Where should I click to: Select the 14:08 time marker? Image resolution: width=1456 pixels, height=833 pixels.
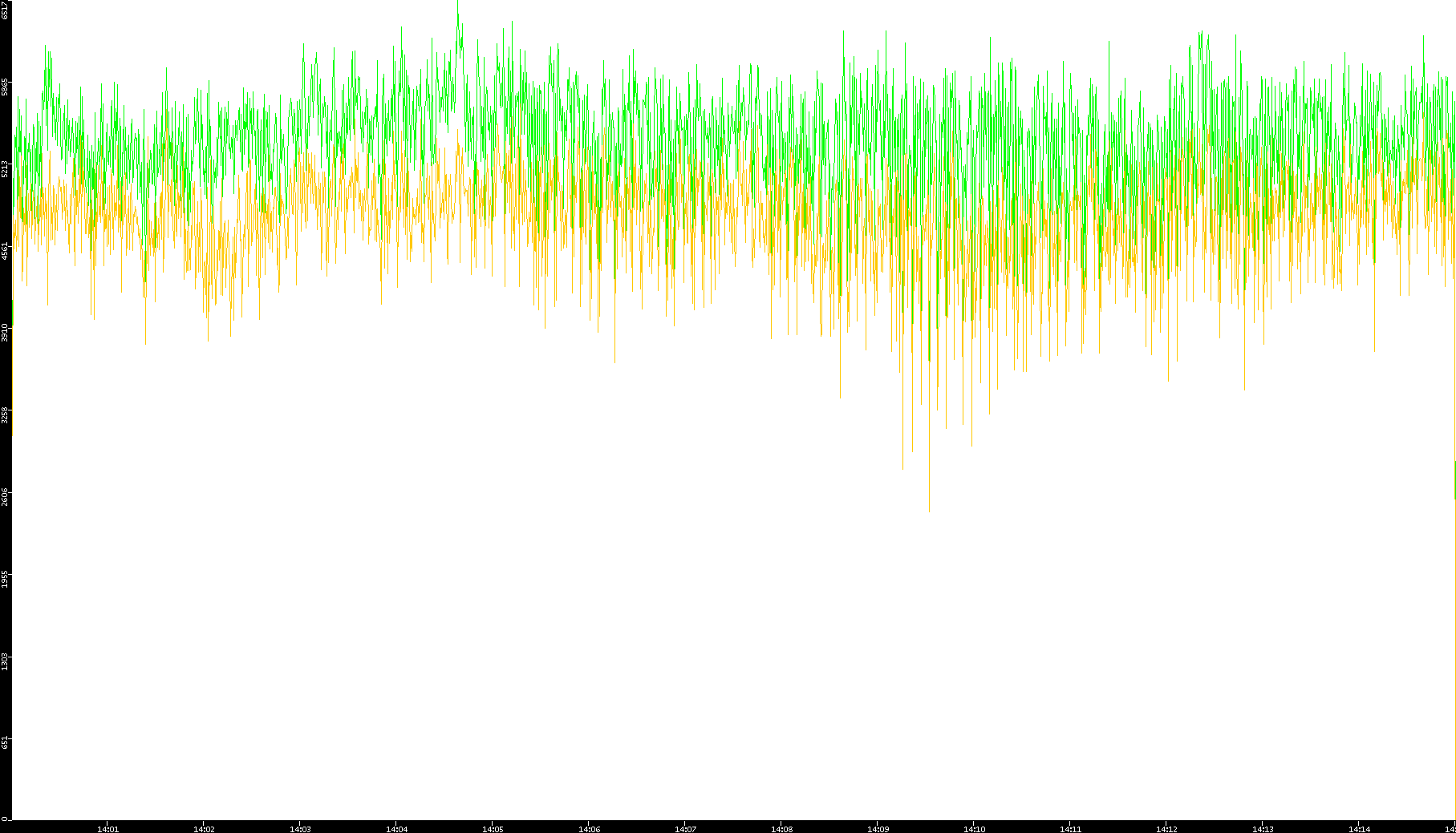(x=781, y=829)
